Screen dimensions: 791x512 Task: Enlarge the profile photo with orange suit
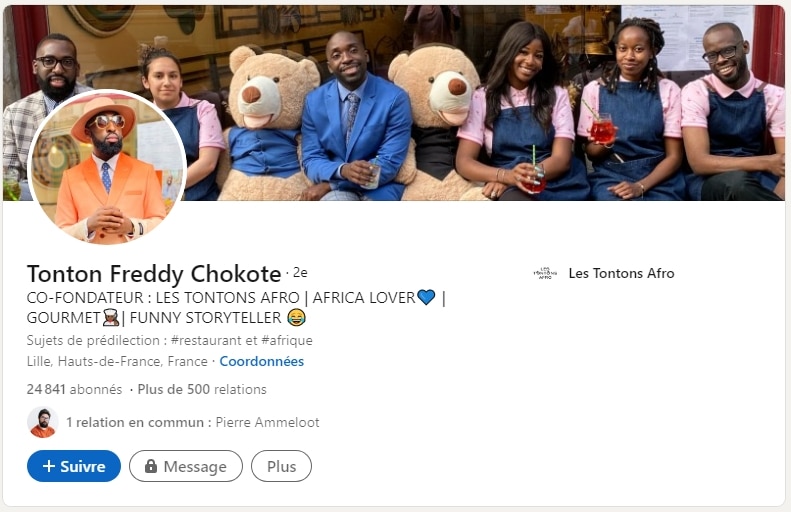coord(107,167)
